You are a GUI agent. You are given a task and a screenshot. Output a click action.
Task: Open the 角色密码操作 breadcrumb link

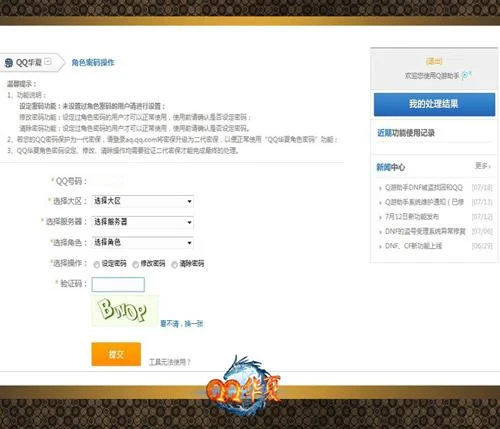pos(93,62)
